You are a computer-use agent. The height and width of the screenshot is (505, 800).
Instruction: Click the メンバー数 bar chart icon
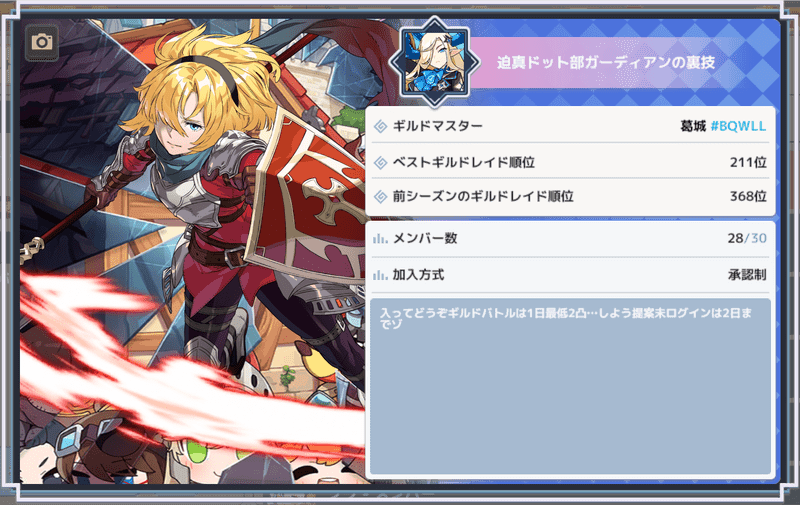(x=380, y=238)
